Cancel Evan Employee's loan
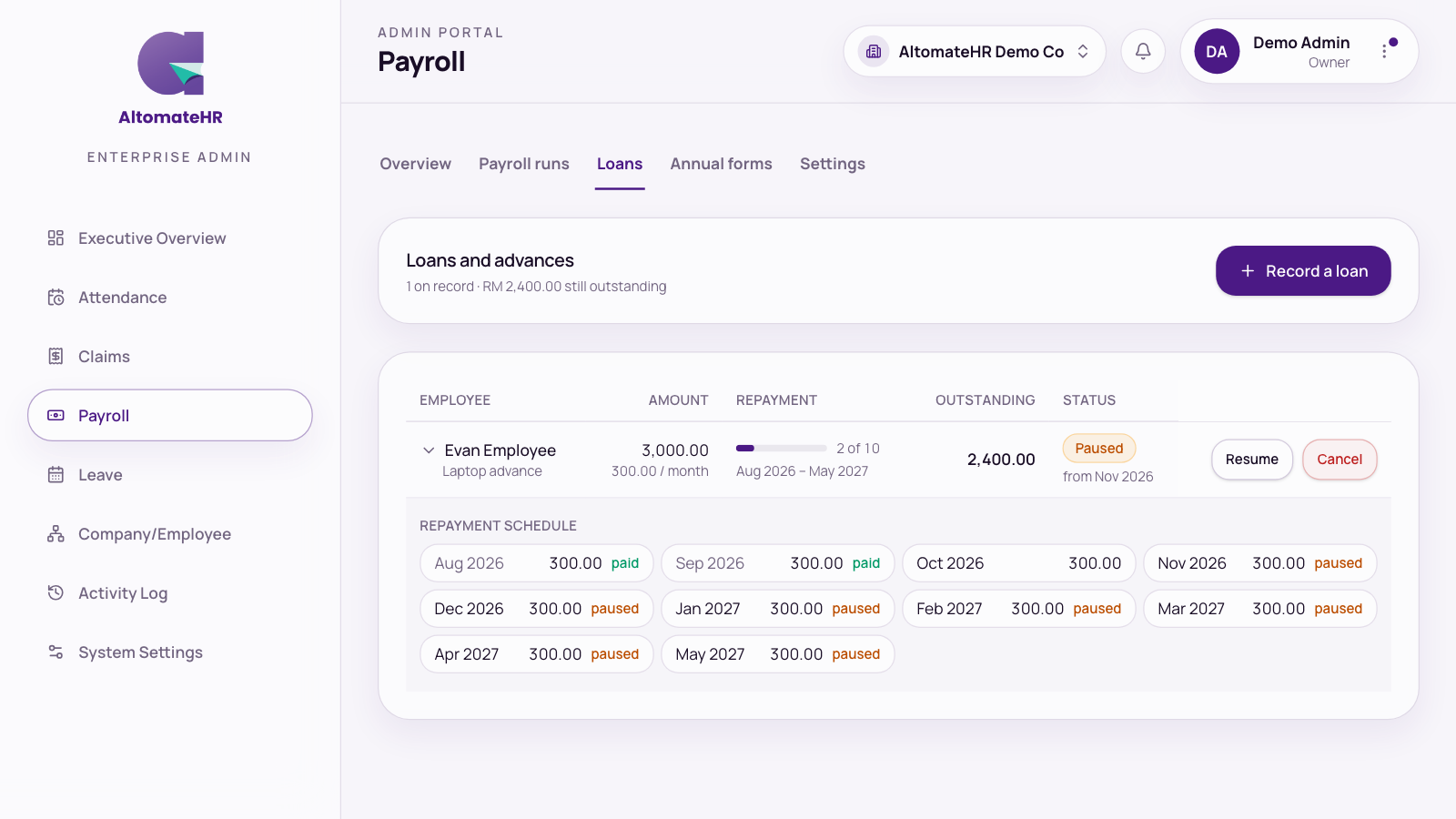This screenshot has height=819, width=1456. pos(1340,460)
